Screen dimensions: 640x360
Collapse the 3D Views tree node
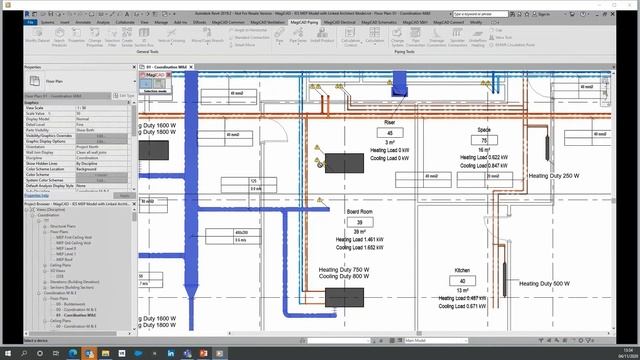(x=45, y=271)
